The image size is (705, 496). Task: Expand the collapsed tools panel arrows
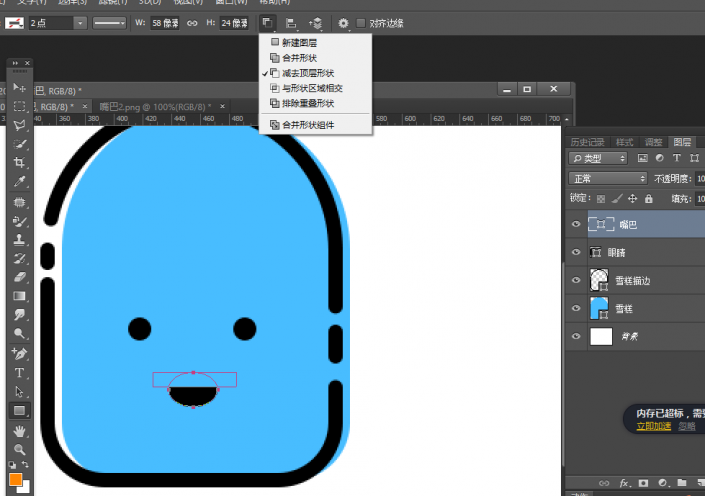[15, 63]
